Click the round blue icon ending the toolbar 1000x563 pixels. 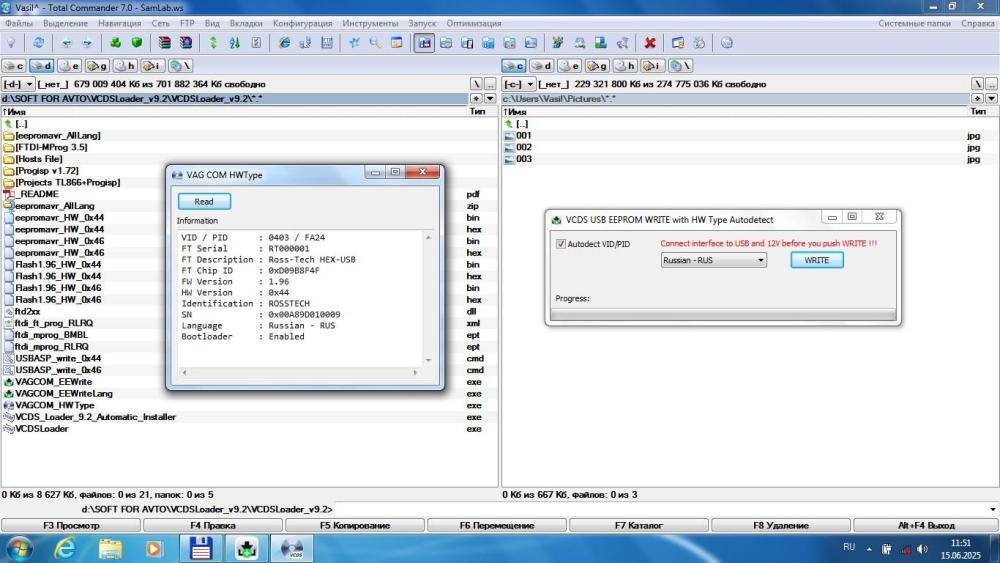click(726, 43)
